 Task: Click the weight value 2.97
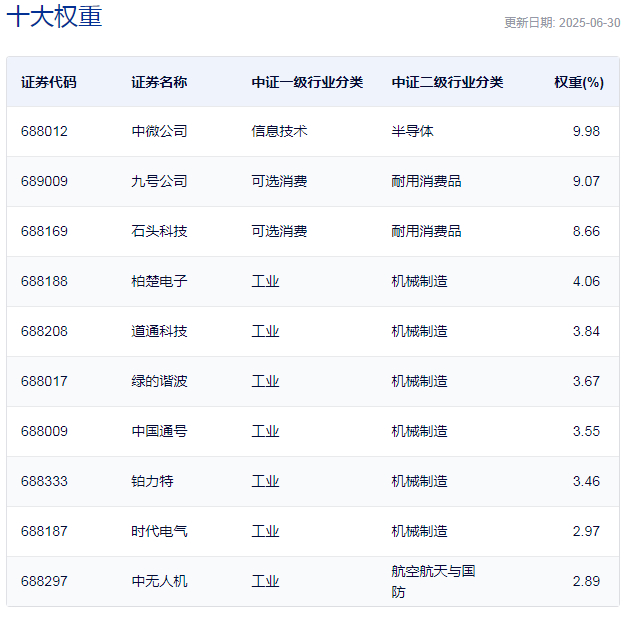pyautogui.click(x=586, y=531)
